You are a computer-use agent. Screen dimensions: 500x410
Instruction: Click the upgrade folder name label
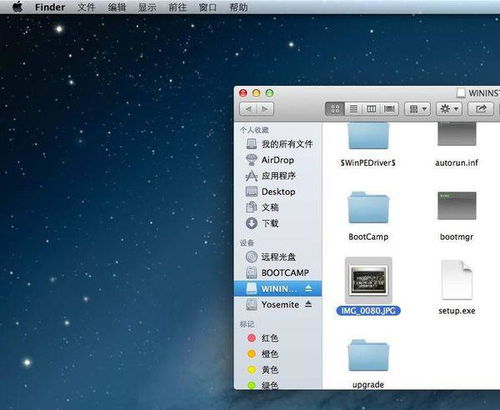tap(368, 385)
